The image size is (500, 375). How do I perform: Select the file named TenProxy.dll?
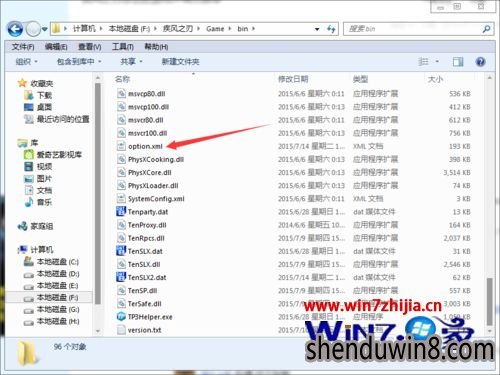point(147,225)
